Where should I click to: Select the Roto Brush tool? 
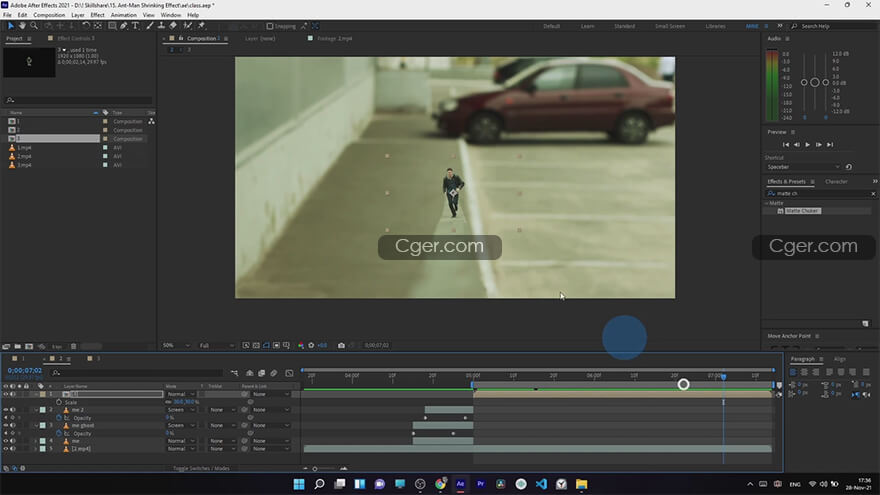point(187,26)
